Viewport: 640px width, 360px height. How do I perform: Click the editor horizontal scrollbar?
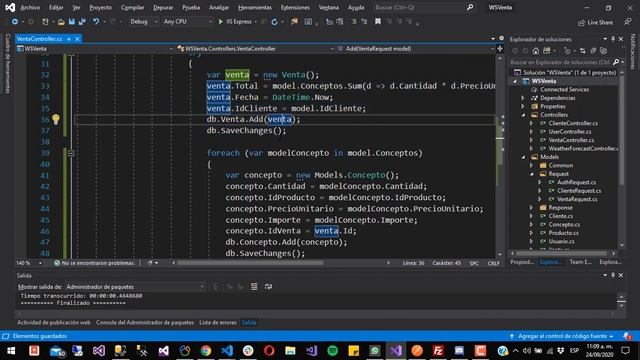coord(250,263)
